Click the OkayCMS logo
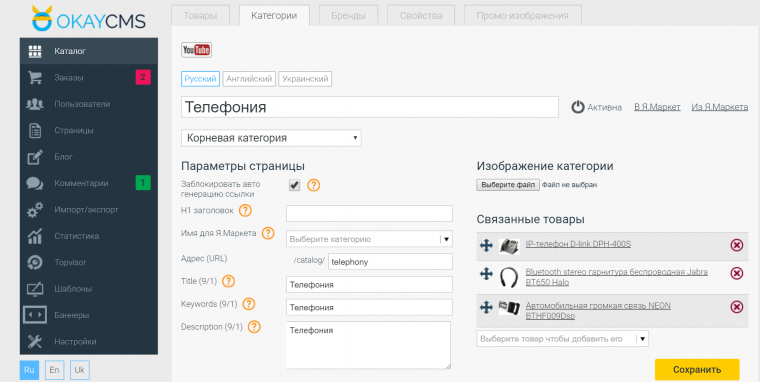Viewport: 760px width, 382px height. [x=89, y=18]
